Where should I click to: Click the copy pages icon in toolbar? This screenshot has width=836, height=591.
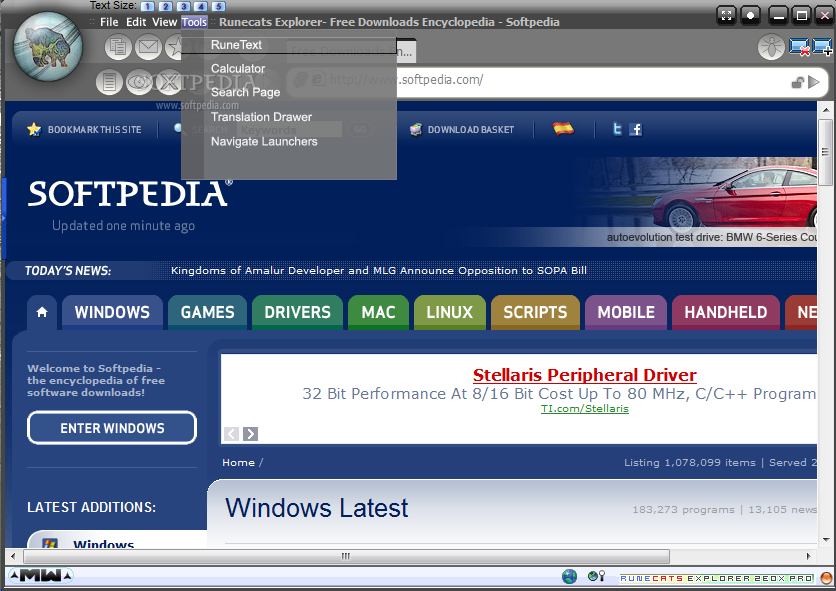pyautogui.click(x=118, y=47)
